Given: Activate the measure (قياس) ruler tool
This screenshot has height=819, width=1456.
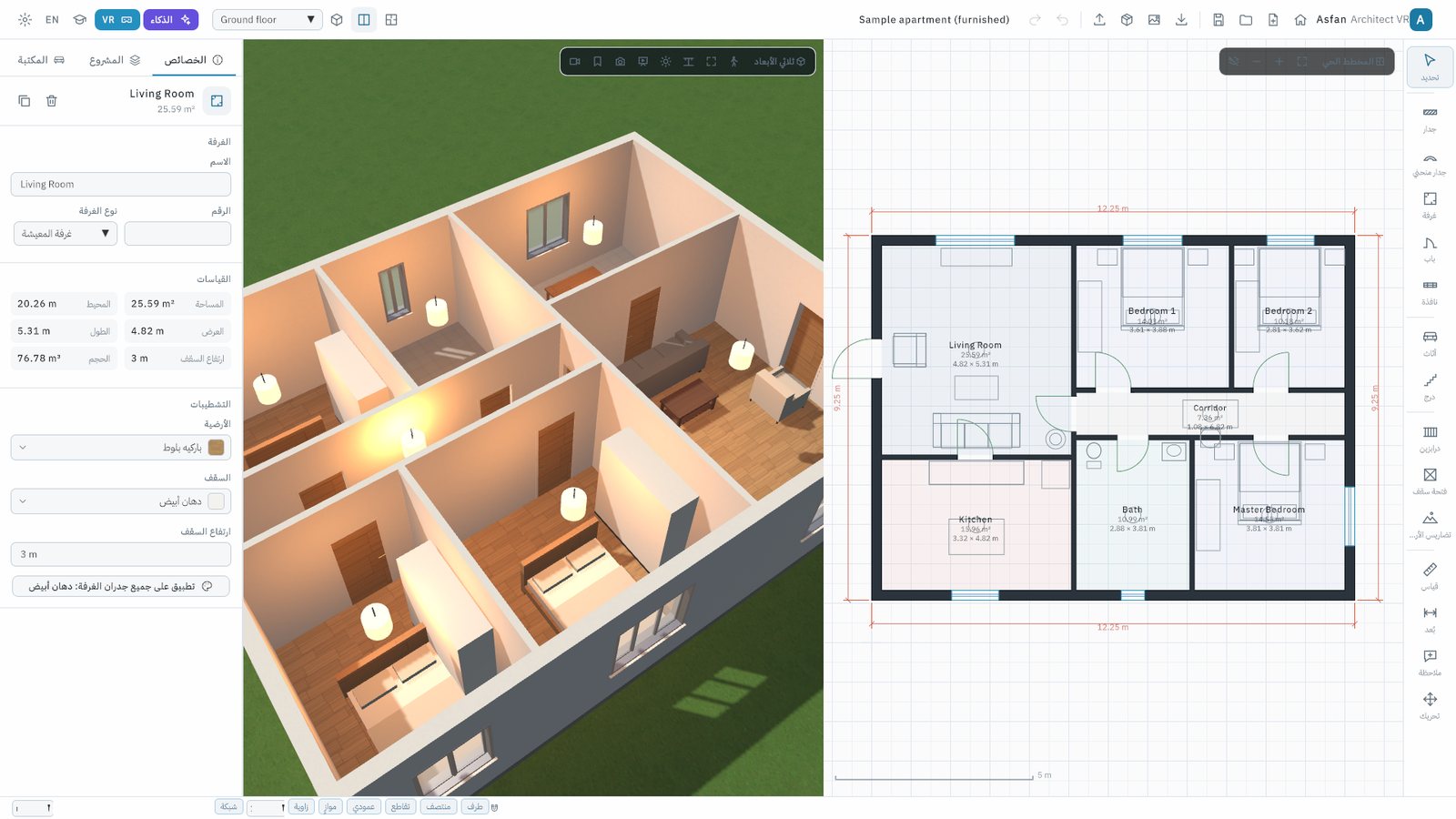Looking at the screenshot, I should pyautogui.click(x=1430, y=576).
